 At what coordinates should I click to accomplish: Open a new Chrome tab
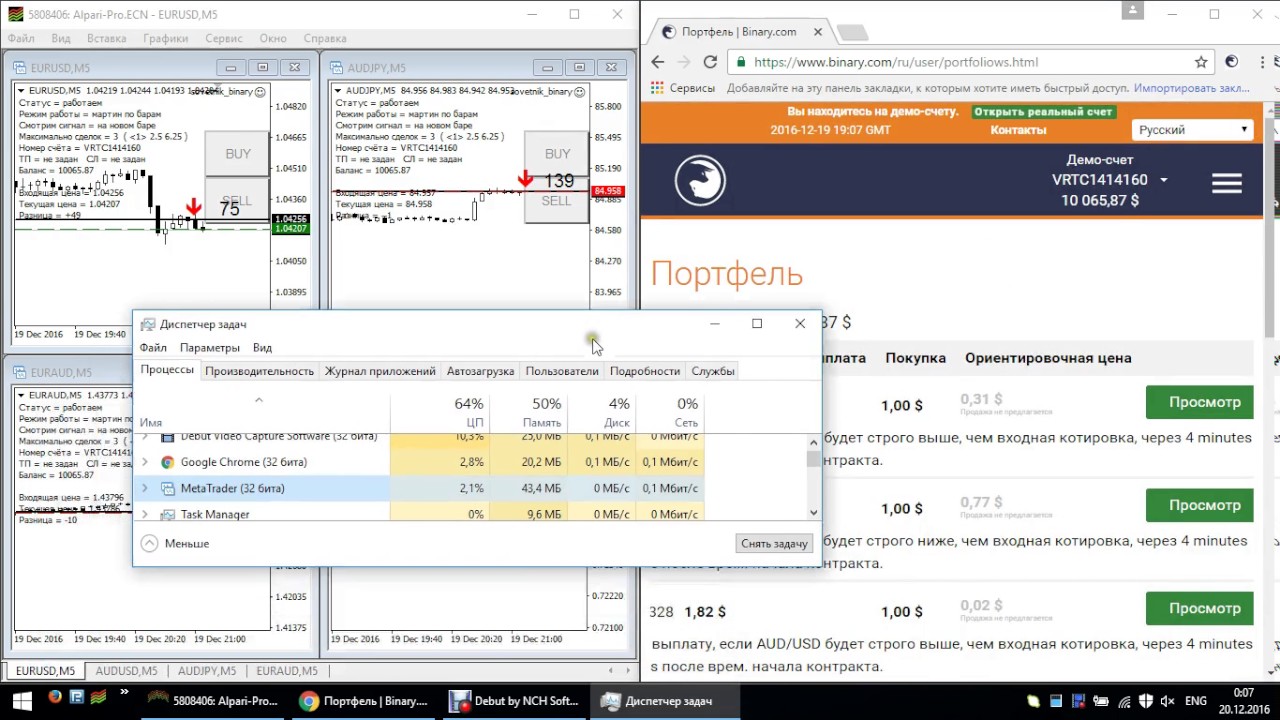851,33
